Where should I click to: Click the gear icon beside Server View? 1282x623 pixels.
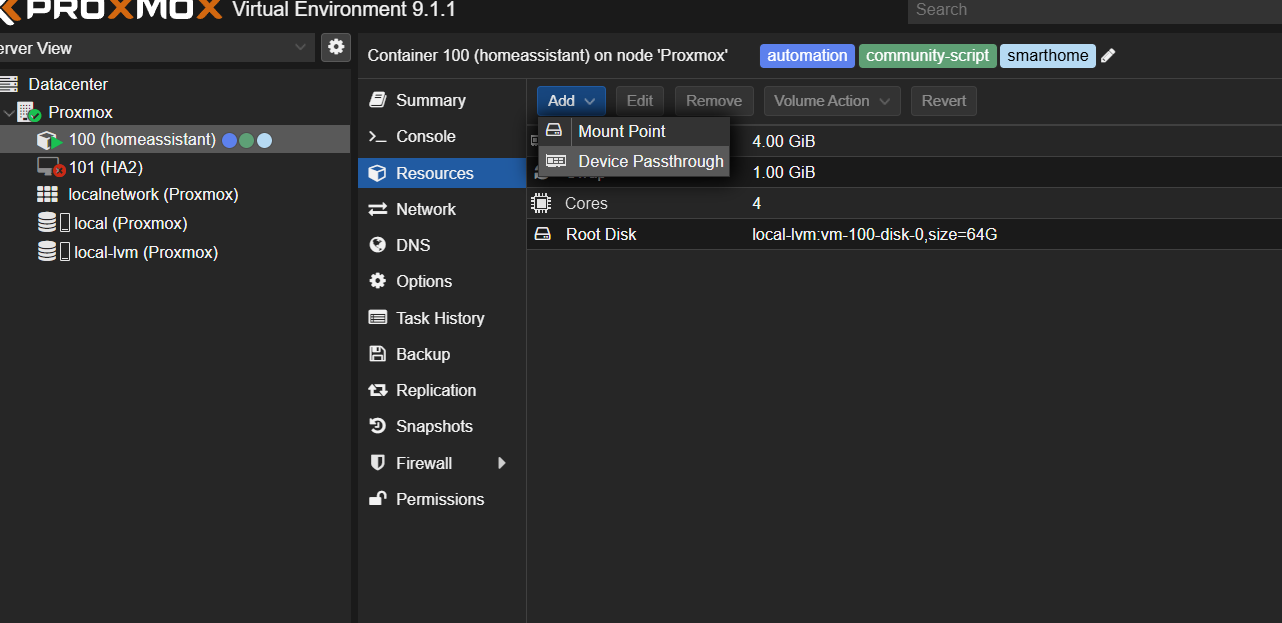pos(336,47)
